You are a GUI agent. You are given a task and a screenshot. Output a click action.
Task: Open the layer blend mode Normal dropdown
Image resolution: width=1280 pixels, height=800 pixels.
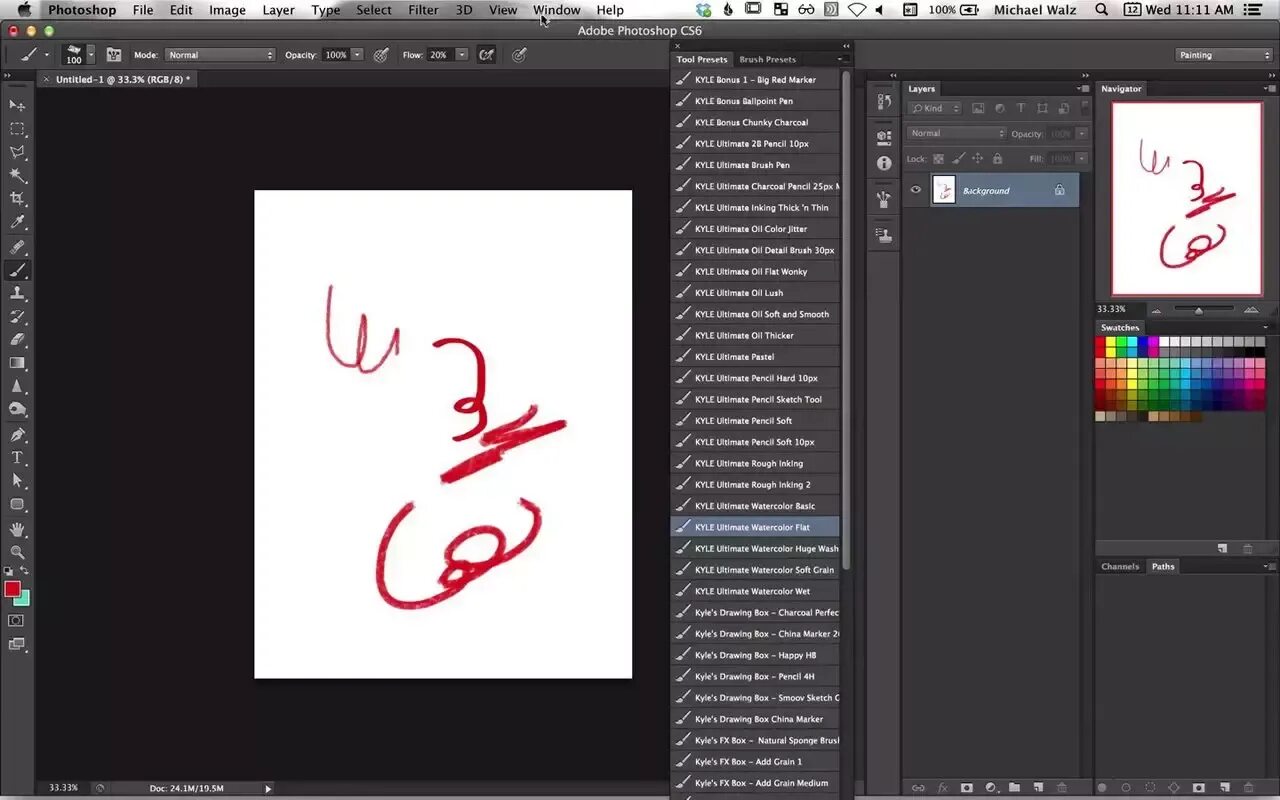(956, 133)
